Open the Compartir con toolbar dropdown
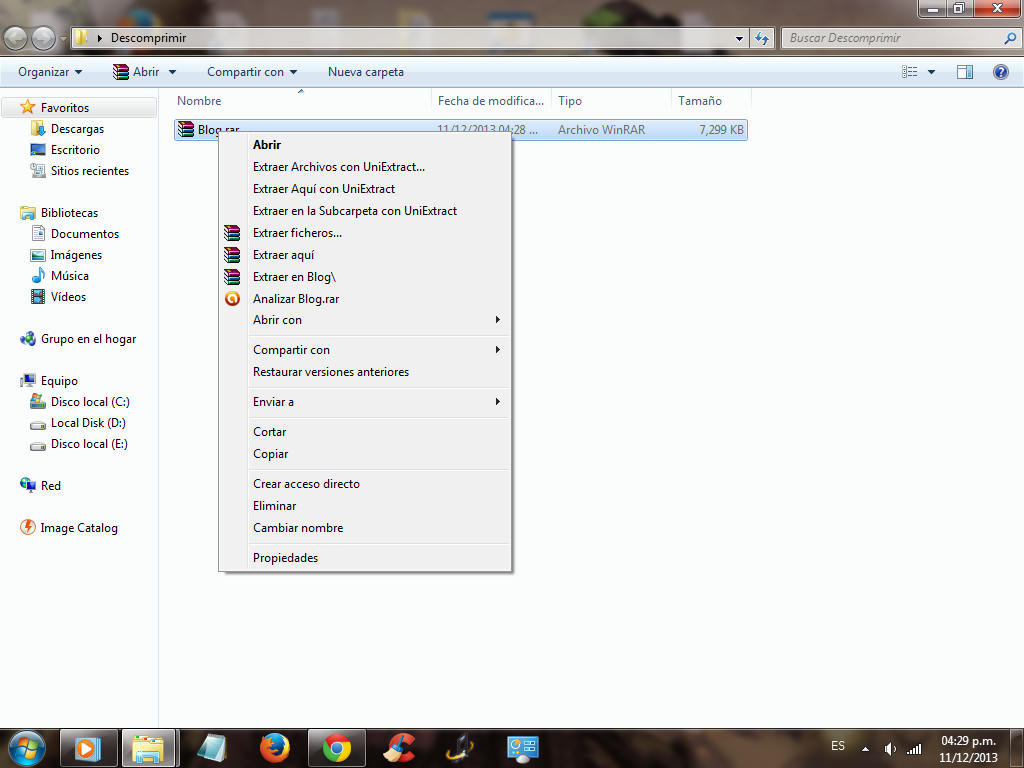 point(252,72)
